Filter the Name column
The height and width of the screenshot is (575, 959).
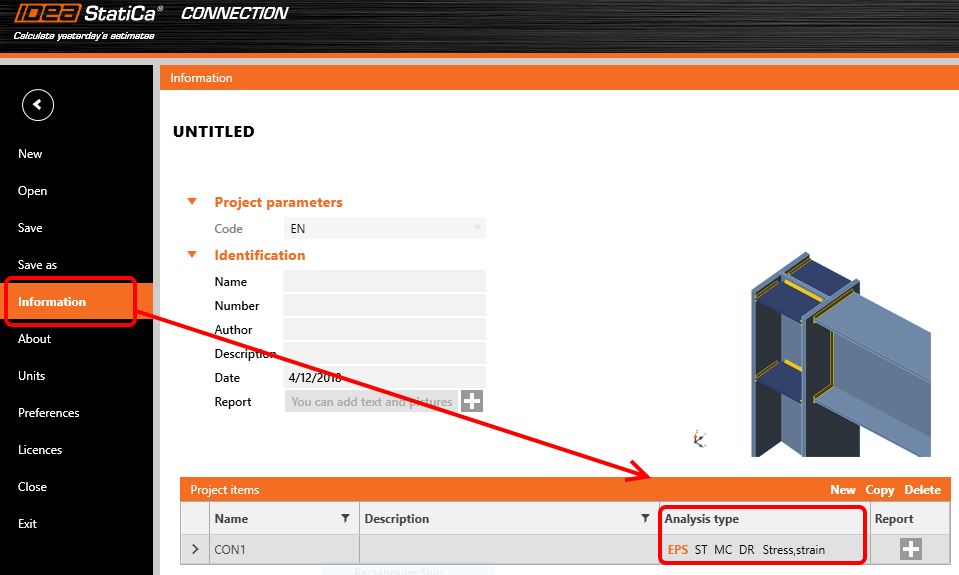(346, 519)
